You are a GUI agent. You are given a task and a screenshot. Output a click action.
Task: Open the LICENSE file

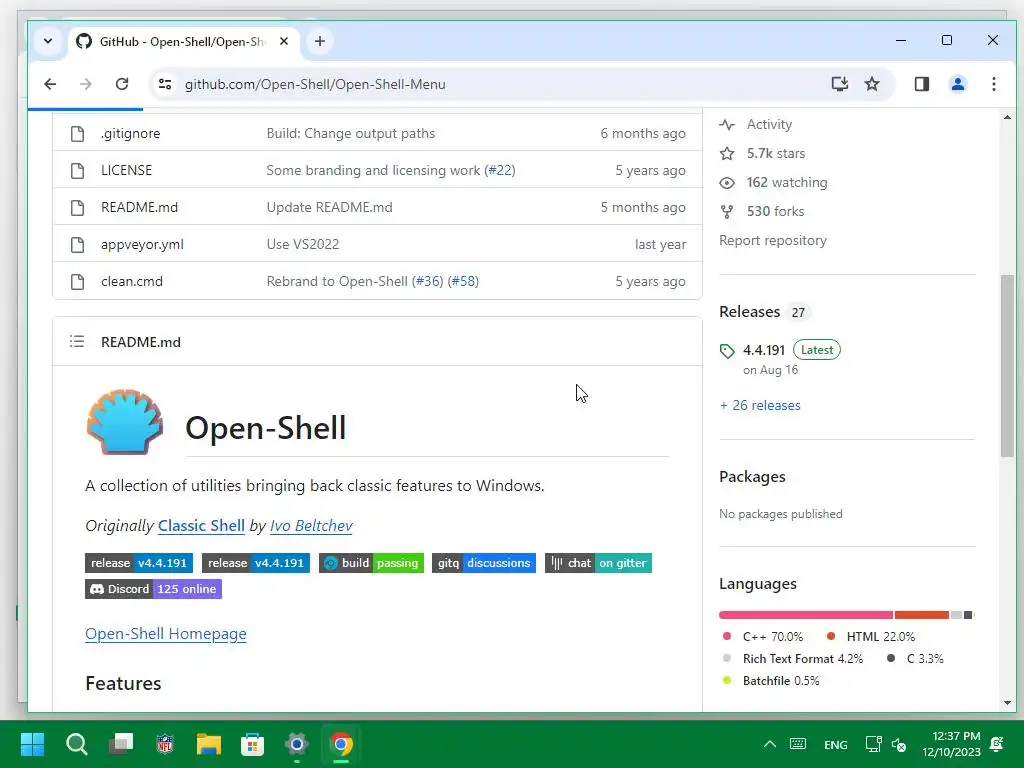coord(126,170)
